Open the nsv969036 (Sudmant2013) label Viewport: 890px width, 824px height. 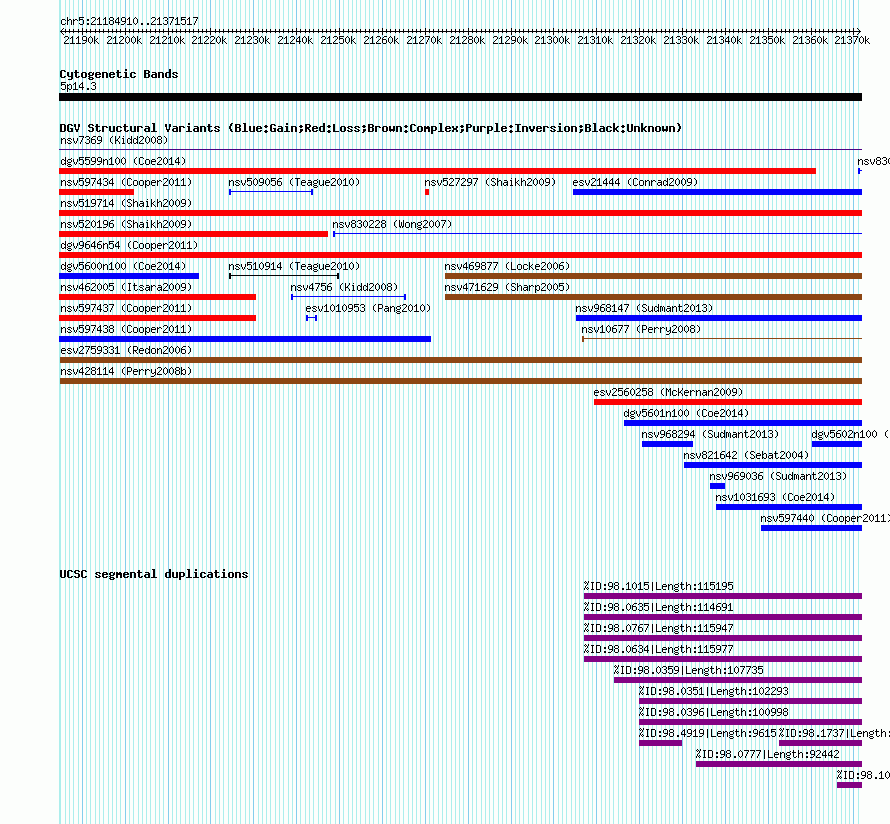[778, 476]
